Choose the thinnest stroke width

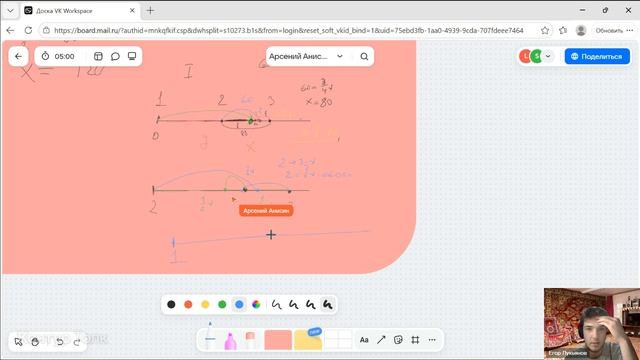tap(276, 304)
